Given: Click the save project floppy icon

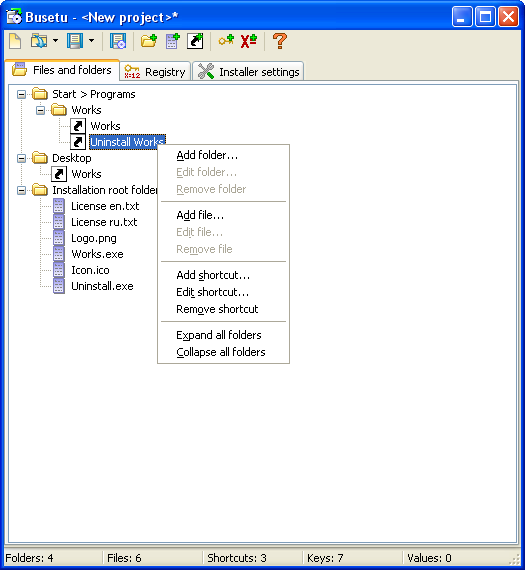Looking at the screenshot, I should coord(75,41).
